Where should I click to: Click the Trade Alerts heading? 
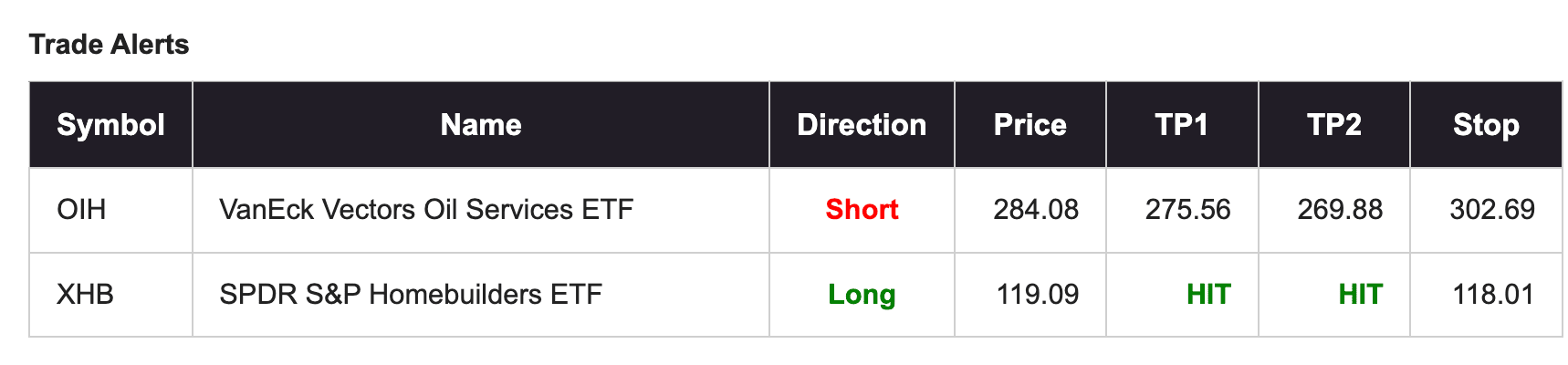(x=110, y=45)
